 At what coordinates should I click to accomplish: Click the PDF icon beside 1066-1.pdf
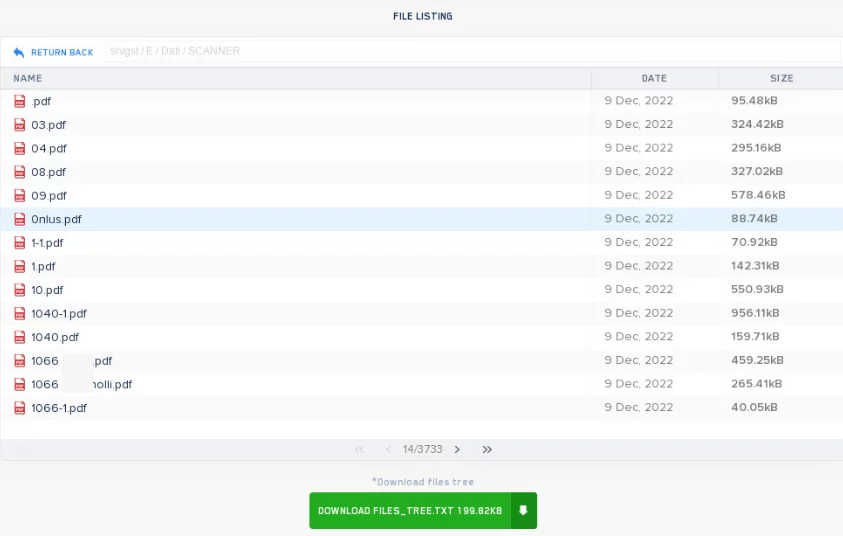click(x=19, y=408)
